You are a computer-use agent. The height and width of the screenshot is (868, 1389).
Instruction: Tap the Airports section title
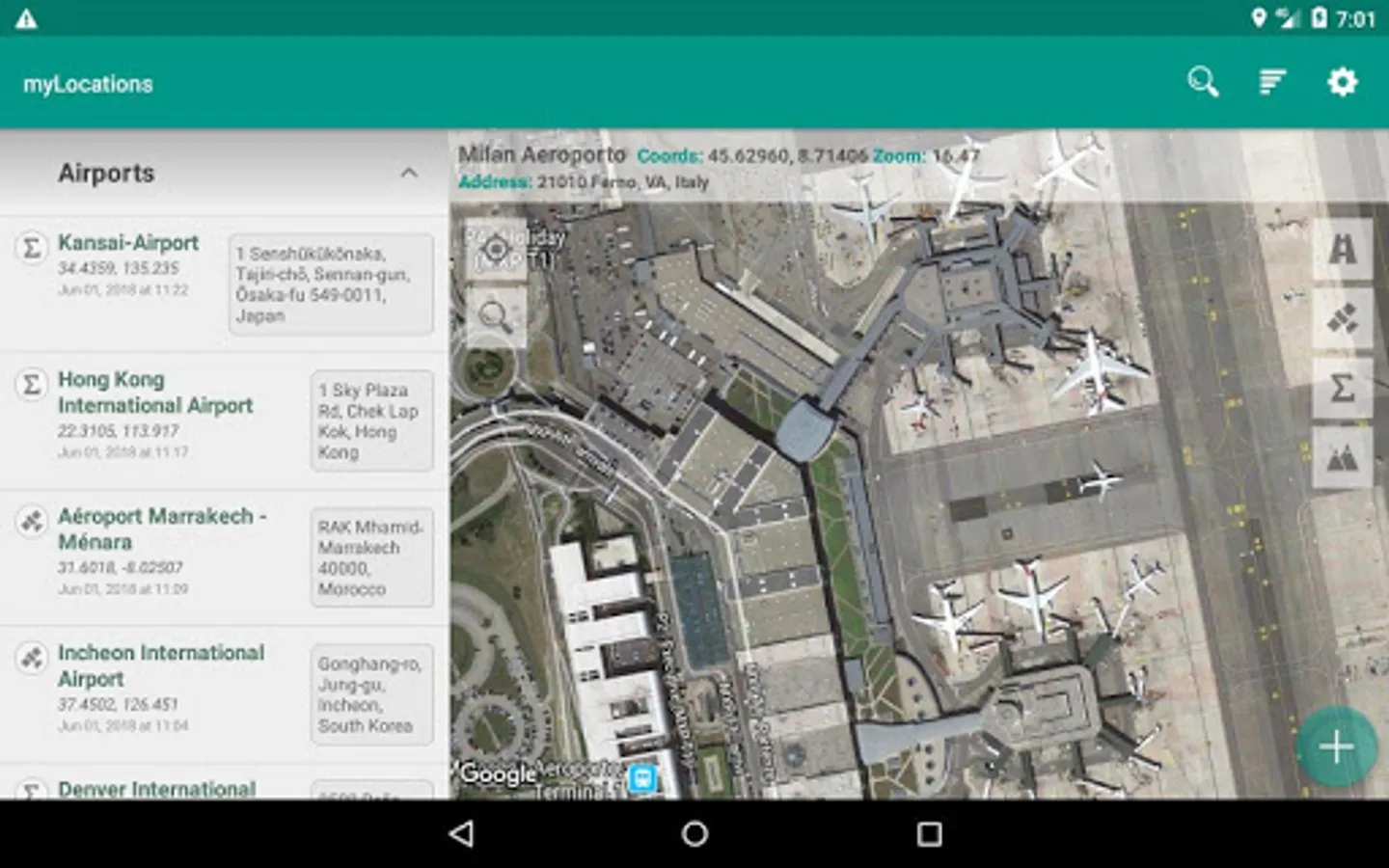(106, 174)
